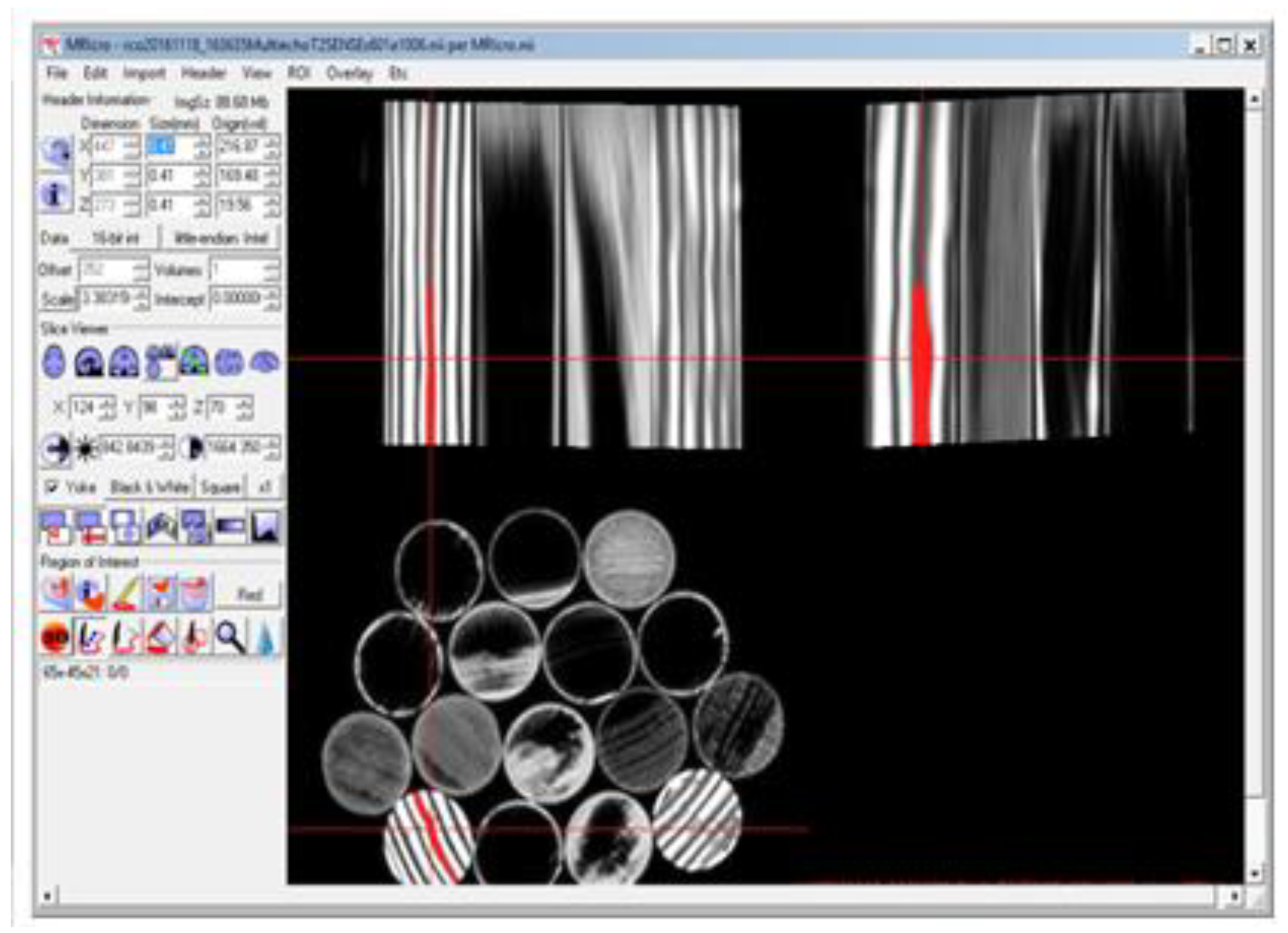This screenshot has height=933, width=1288.
Task: Open the Overlay menu
Action: pyautogui.click(x=349, y=73)
